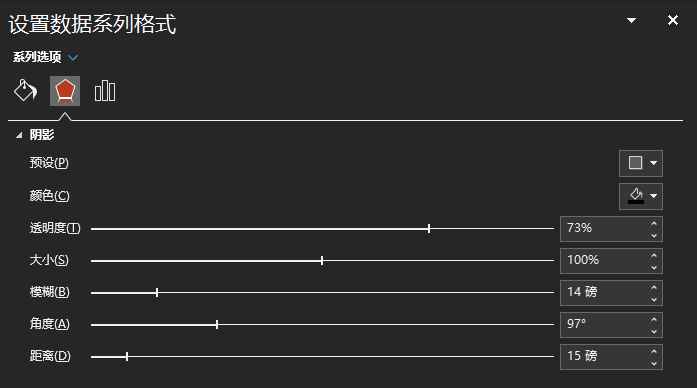Collapse the 阴影 section triangle
697x388 pixels.
(x=19, y=135)
